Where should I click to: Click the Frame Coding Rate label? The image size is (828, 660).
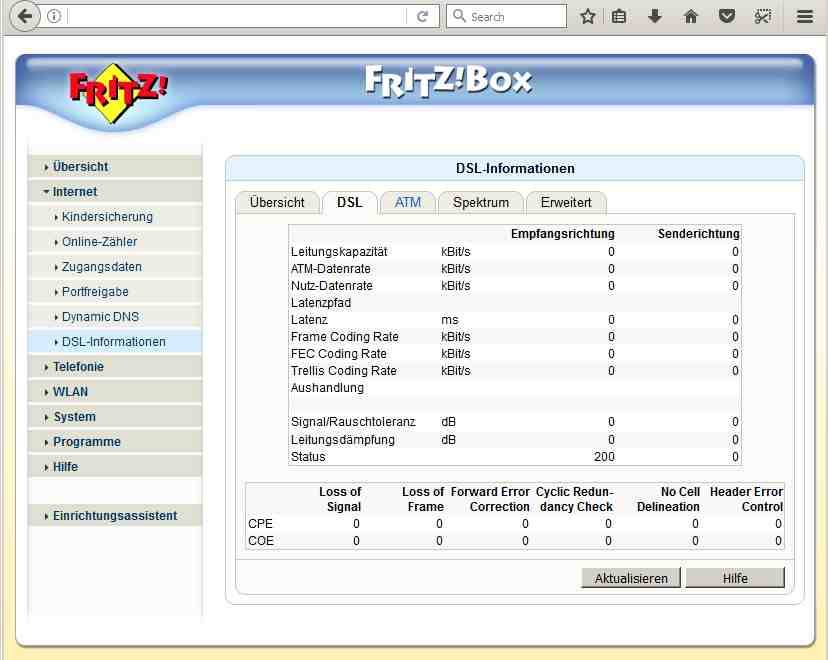[x=345, y=337]
